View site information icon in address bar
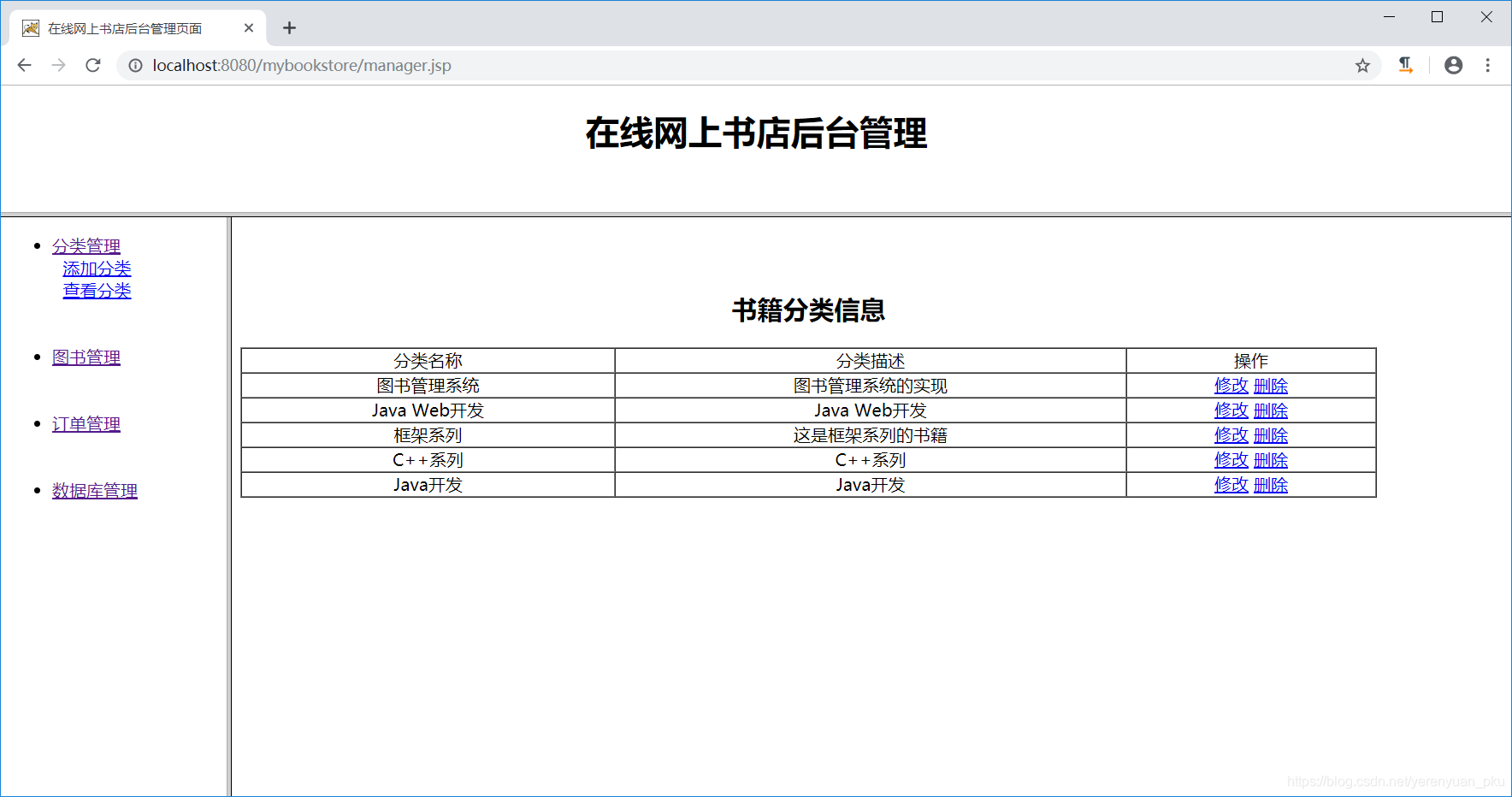 [135, 65]
